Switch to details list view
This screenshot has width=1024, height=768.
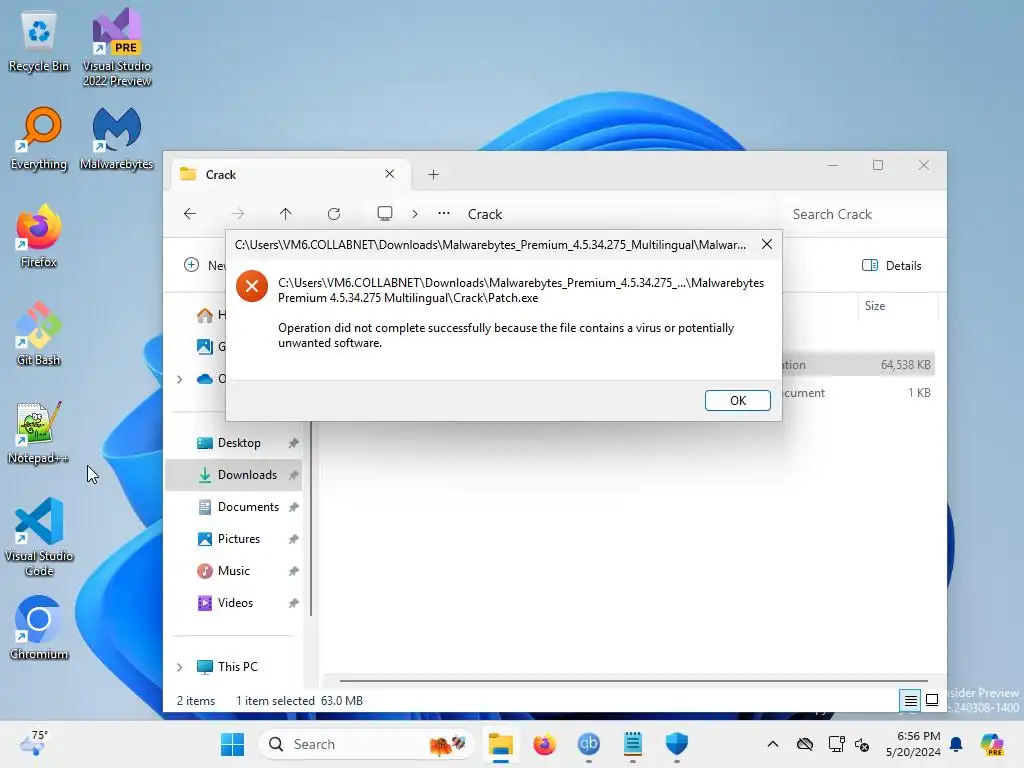[910, 701]
